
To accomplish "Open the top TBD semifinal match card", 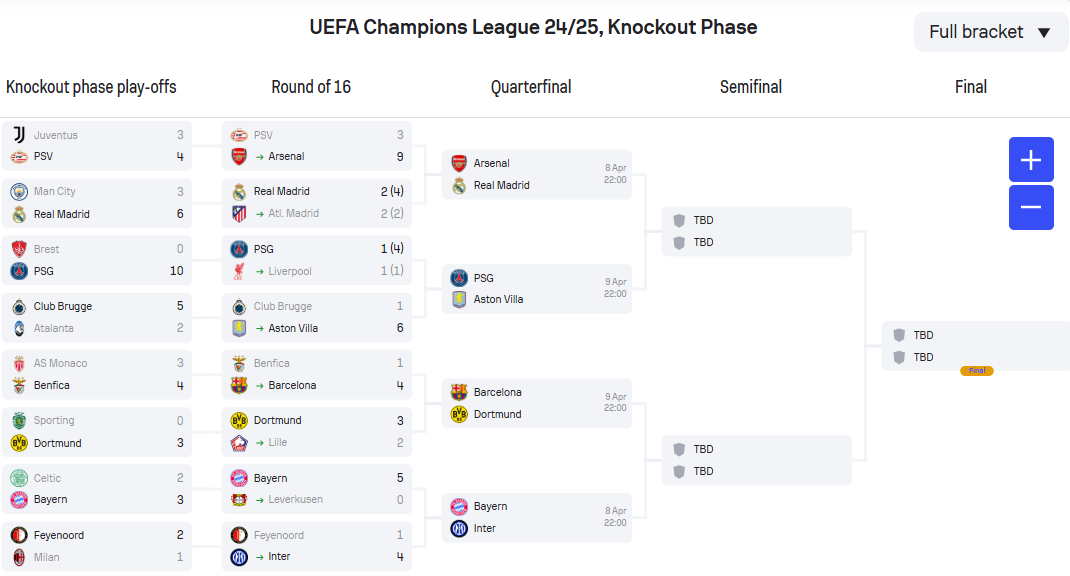I will pos(757,231).
